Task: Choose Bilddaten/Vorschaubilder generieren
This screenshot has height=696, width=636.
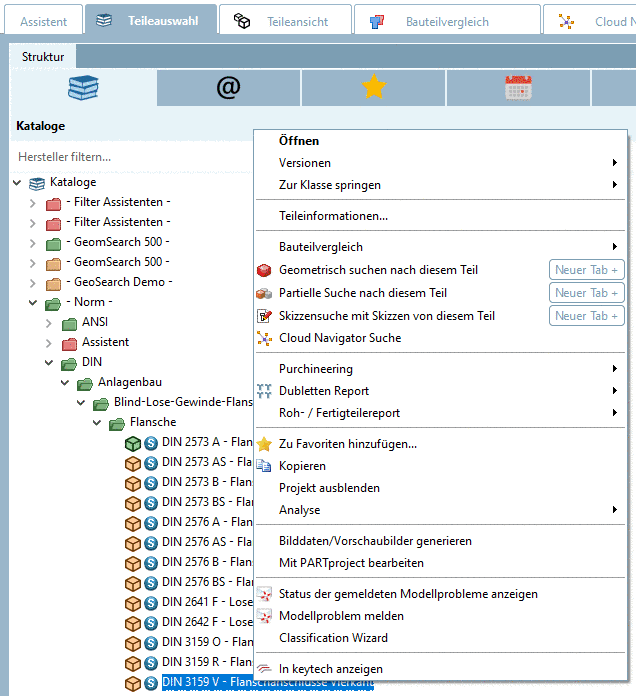Action: pyautogui.click(x=441, y=541)
